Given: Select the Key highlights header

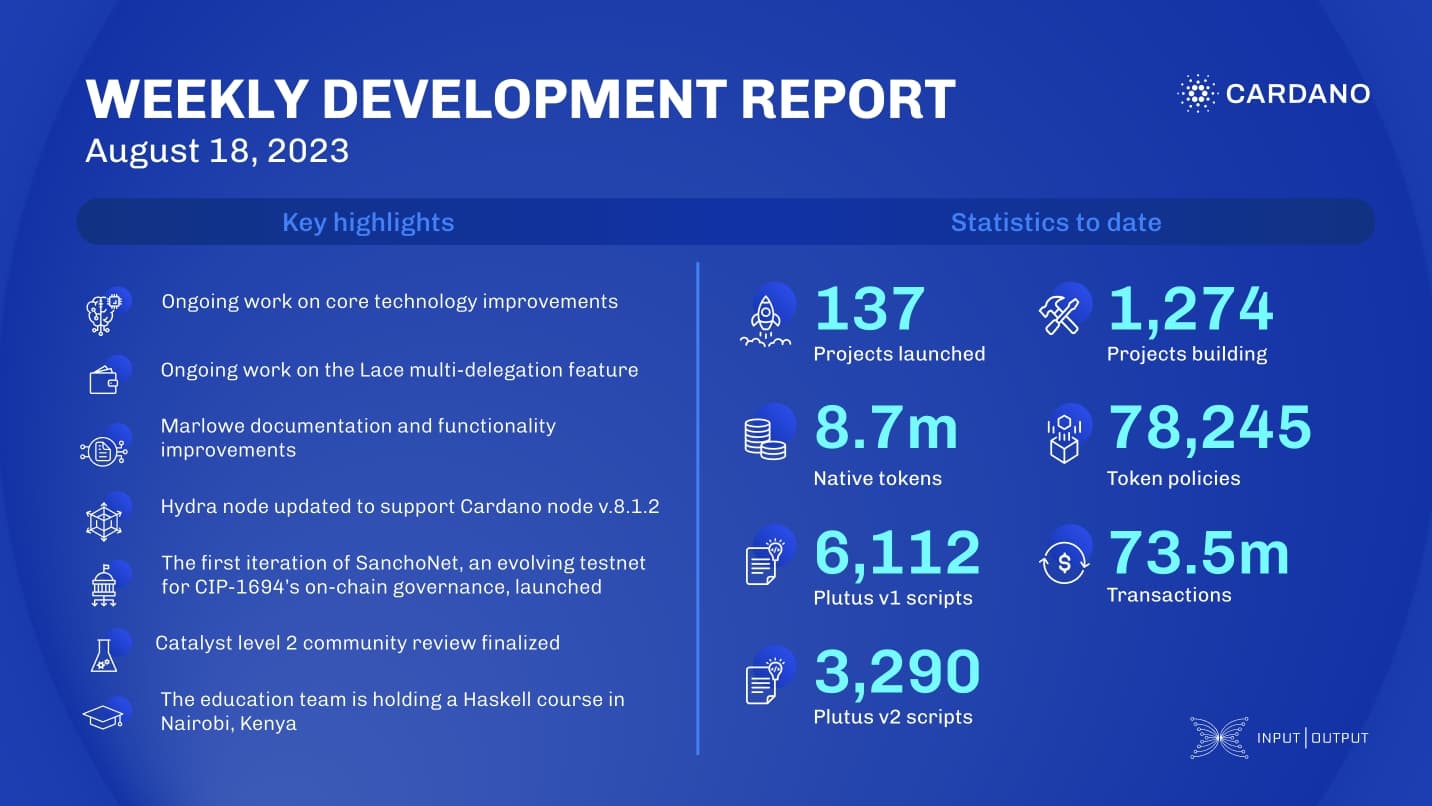Looking at the screenshot, I should [x=368, y=222].
